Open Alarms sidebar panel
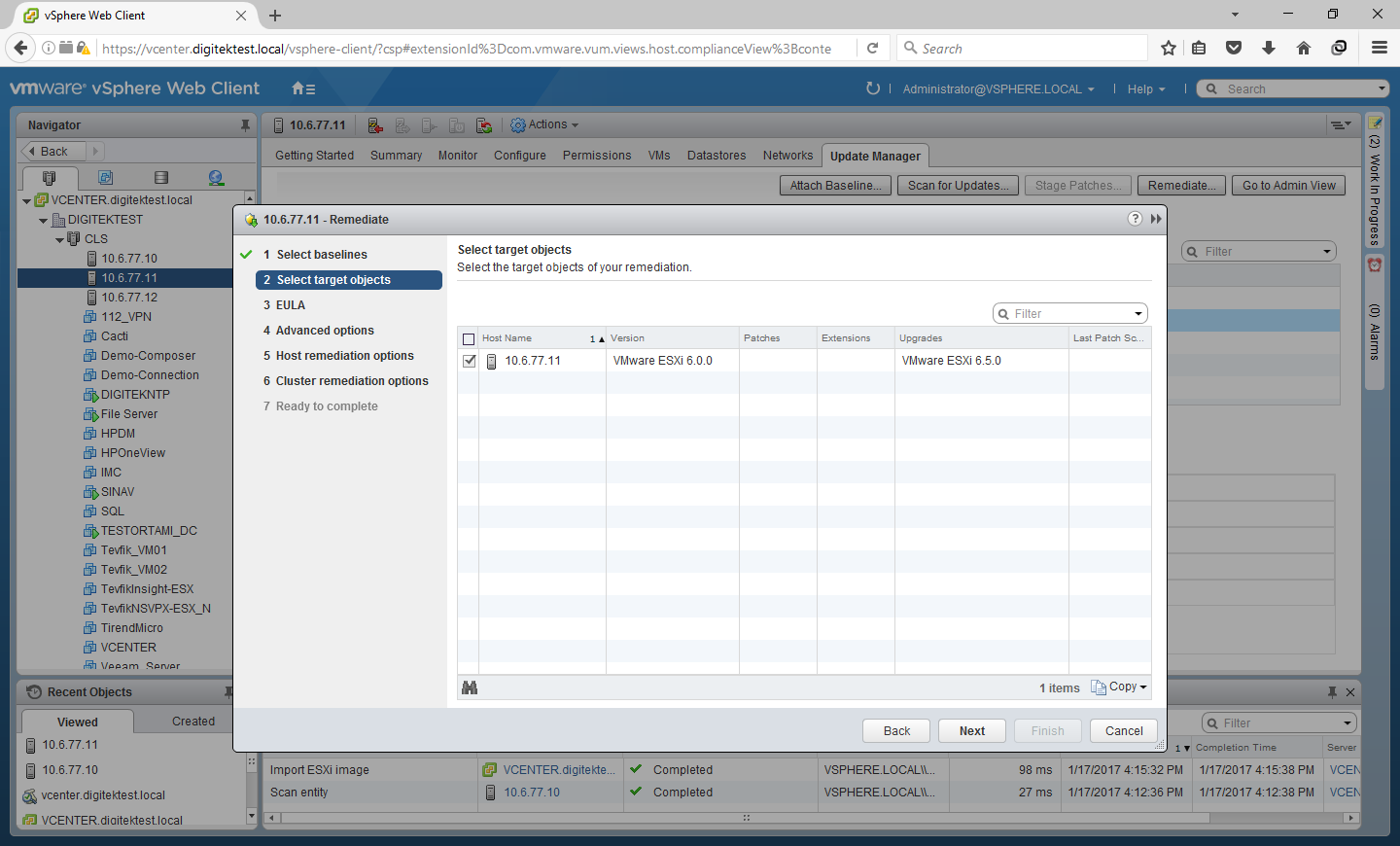This screenshot has width=1400, height=846. 1375,323
